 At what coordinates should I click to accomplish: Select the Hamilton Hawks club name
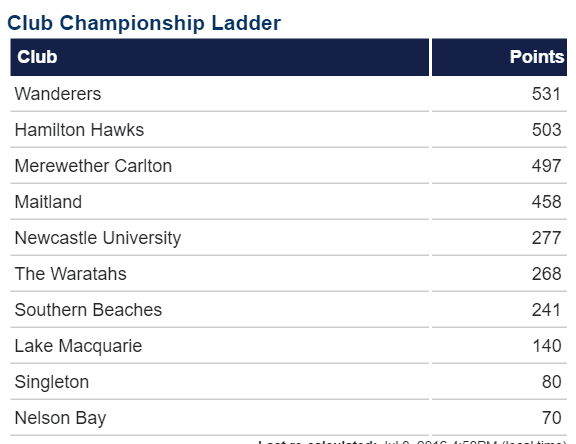click(79, 130)
